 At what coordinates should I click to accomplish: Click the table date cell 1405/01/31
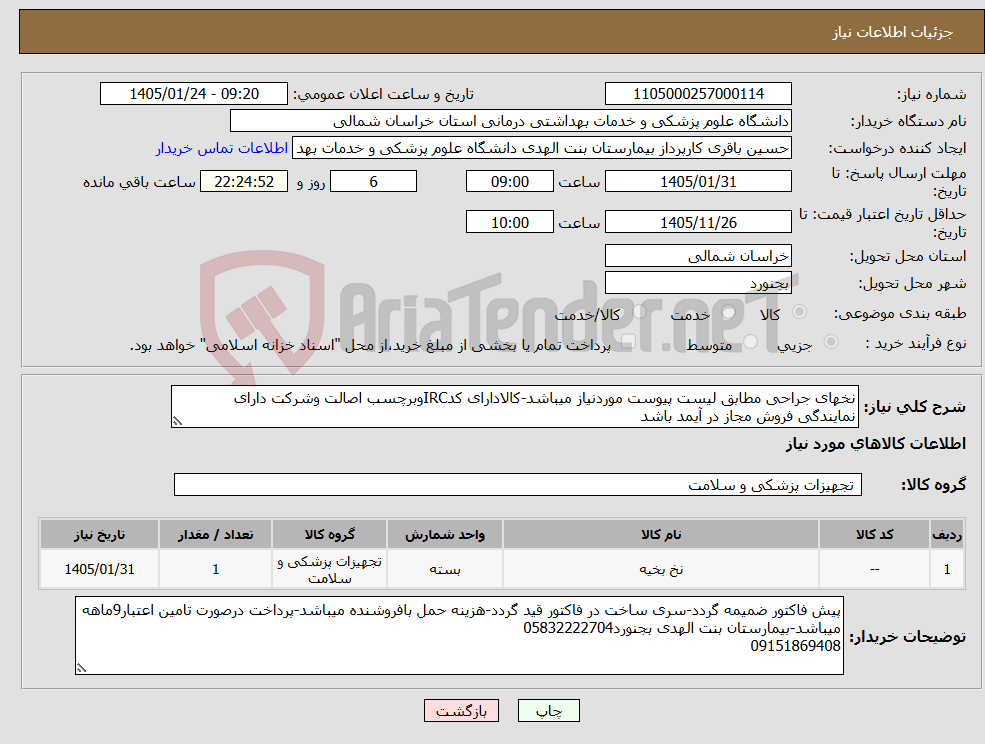[99, 569]
